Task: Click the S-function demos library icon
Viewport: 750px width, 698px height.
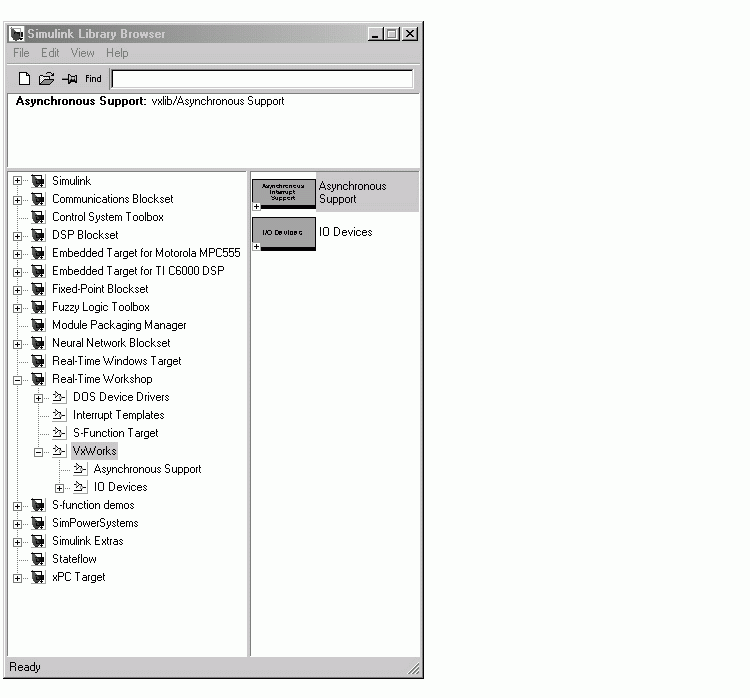Action: coord(38,505)
